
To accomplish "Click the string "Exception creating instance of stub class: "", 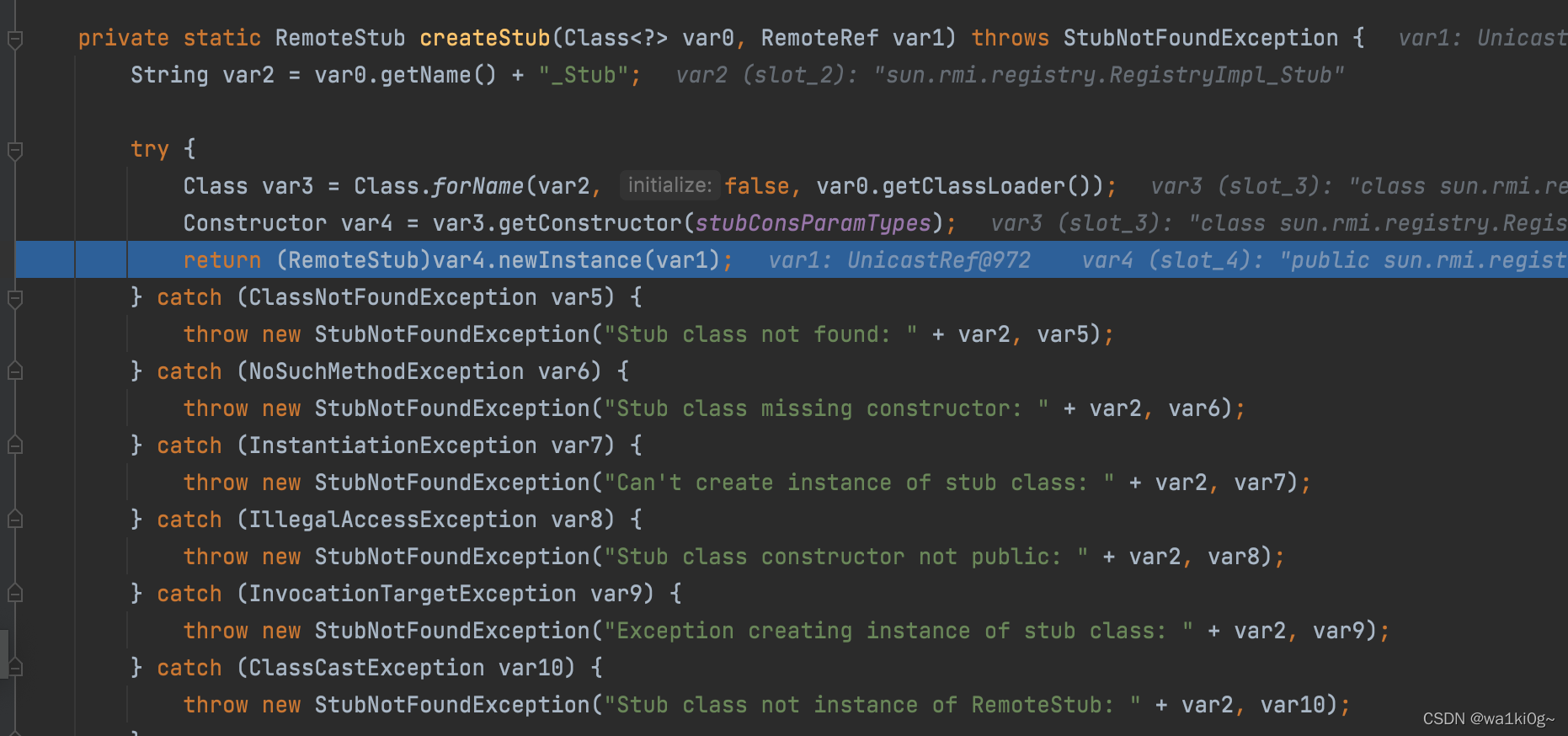I will 899,631.
